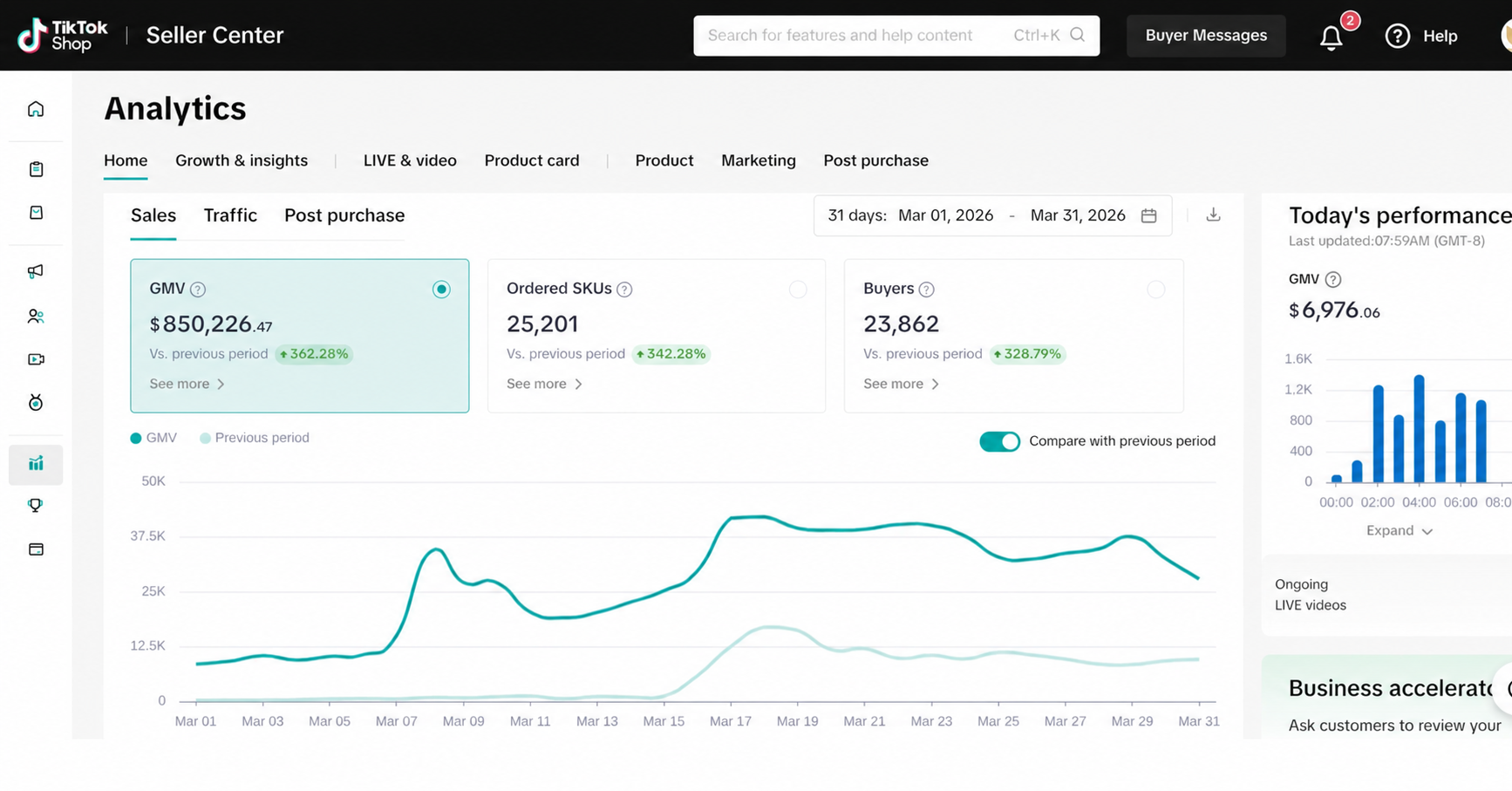Viewport: 1512px width, 791px height.
Task: Open Buyer Messages button
Action: [1206, 36]
